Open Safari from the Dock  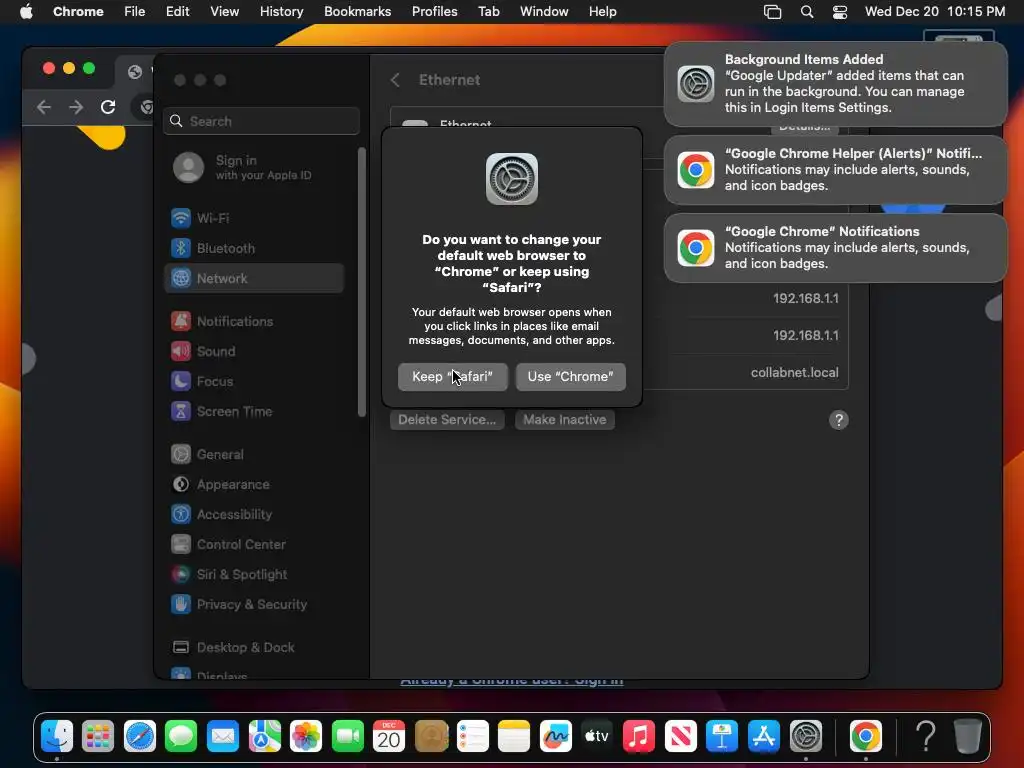pyautogui.click(x=140, y=737)
